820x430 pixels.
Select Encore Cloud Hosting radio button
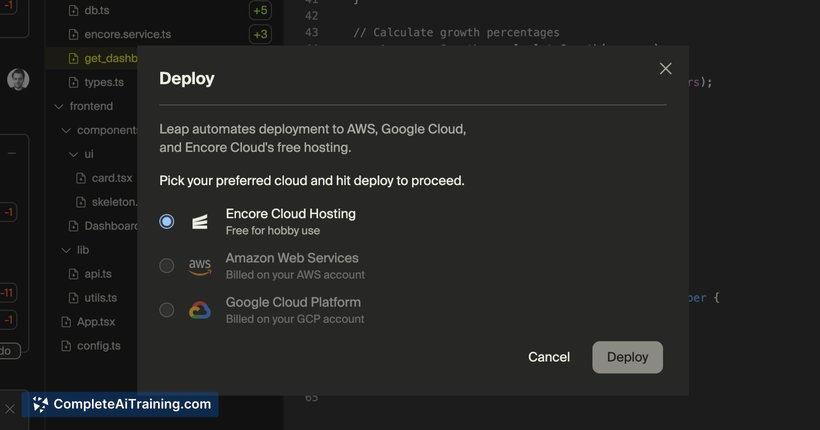[167, 221]
